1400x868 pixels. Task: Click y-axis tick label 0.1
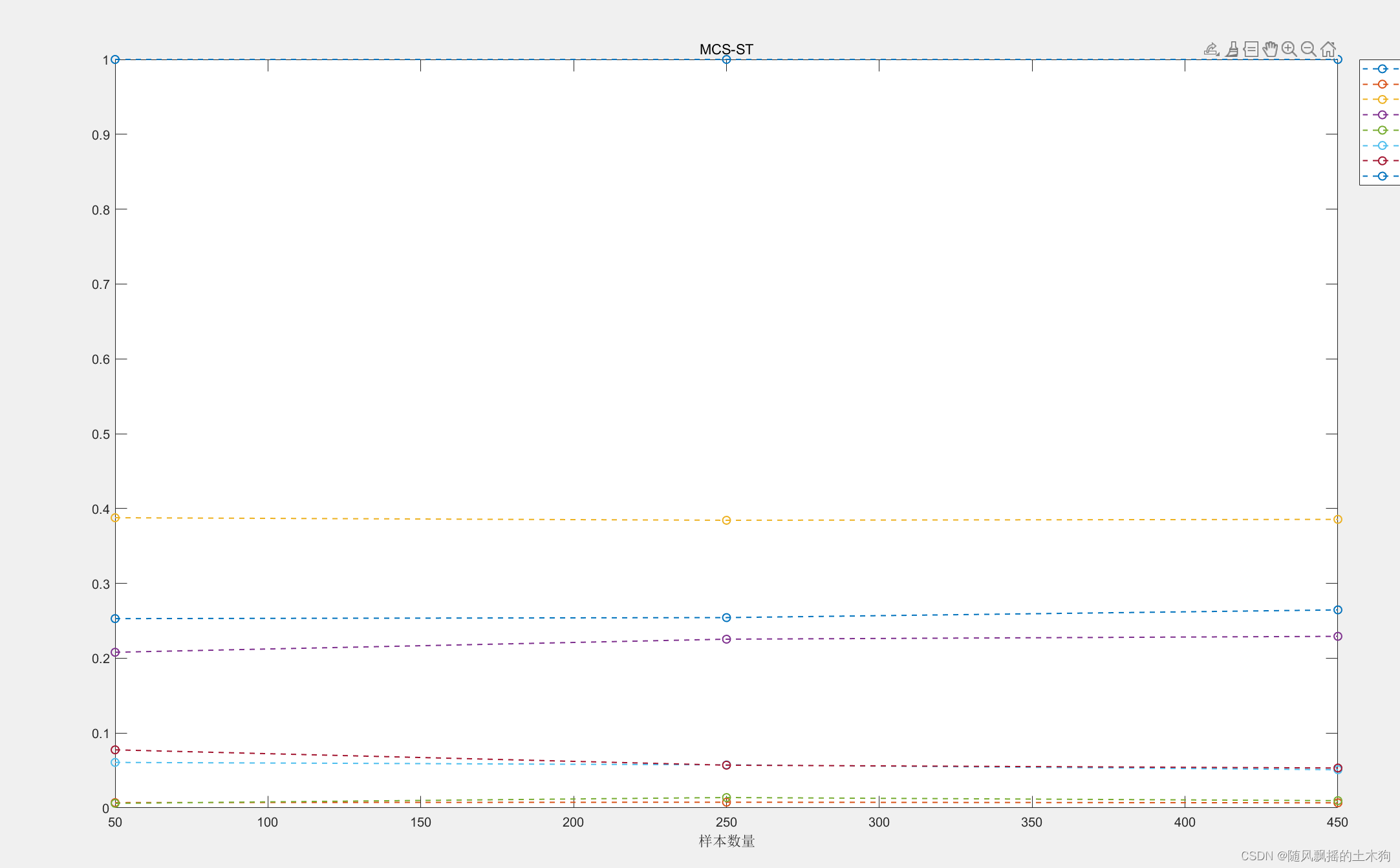tap(101, 734)
